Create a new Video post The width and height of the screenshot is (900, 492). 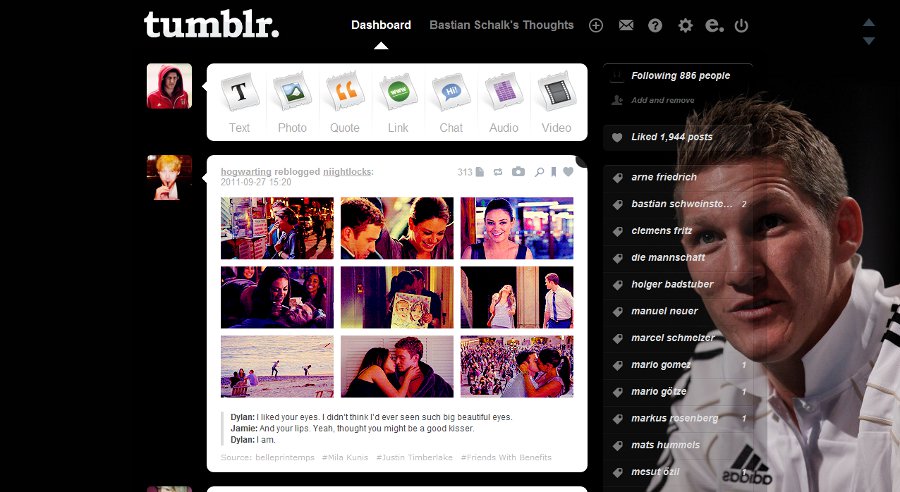(x=557, y=102)
